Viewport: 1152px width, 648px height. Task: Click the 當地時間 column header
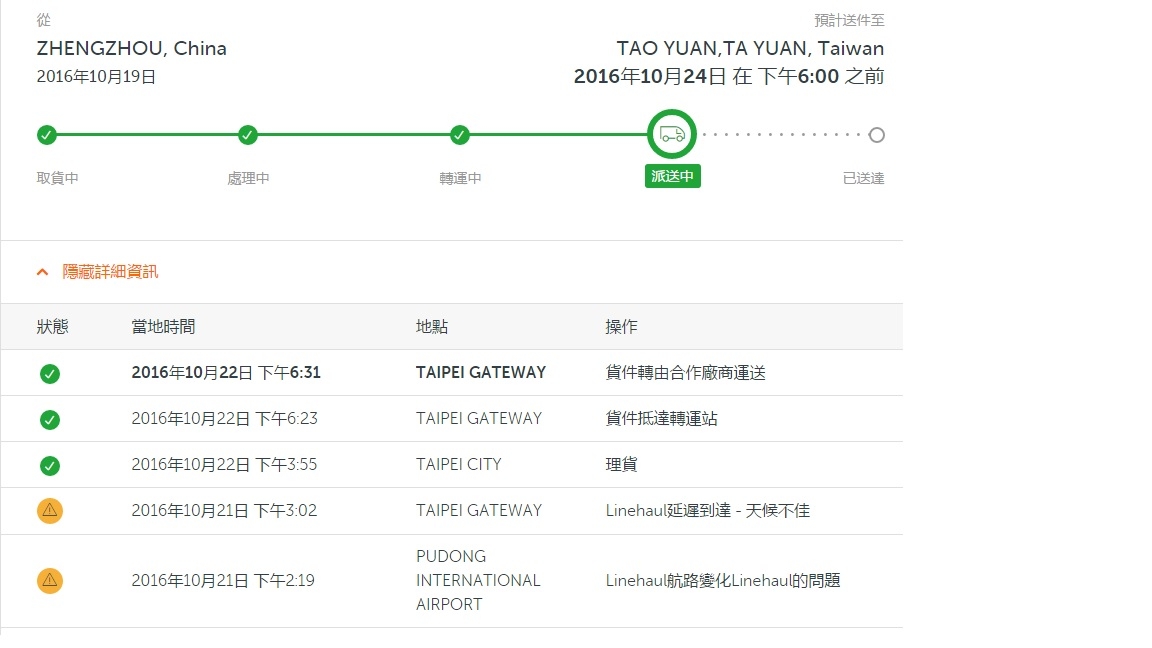point(163,327)
